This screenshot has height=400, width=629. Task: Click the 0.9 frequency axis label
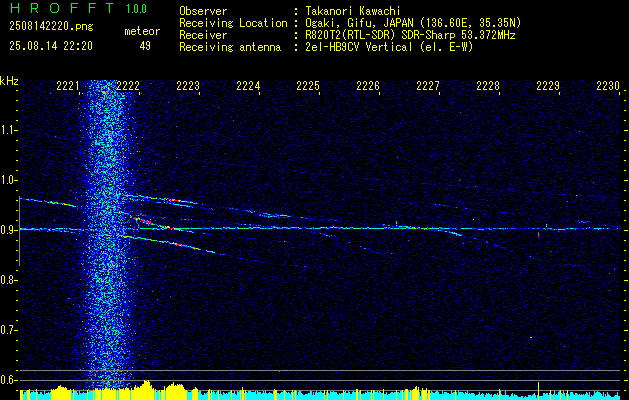(8, 230)
